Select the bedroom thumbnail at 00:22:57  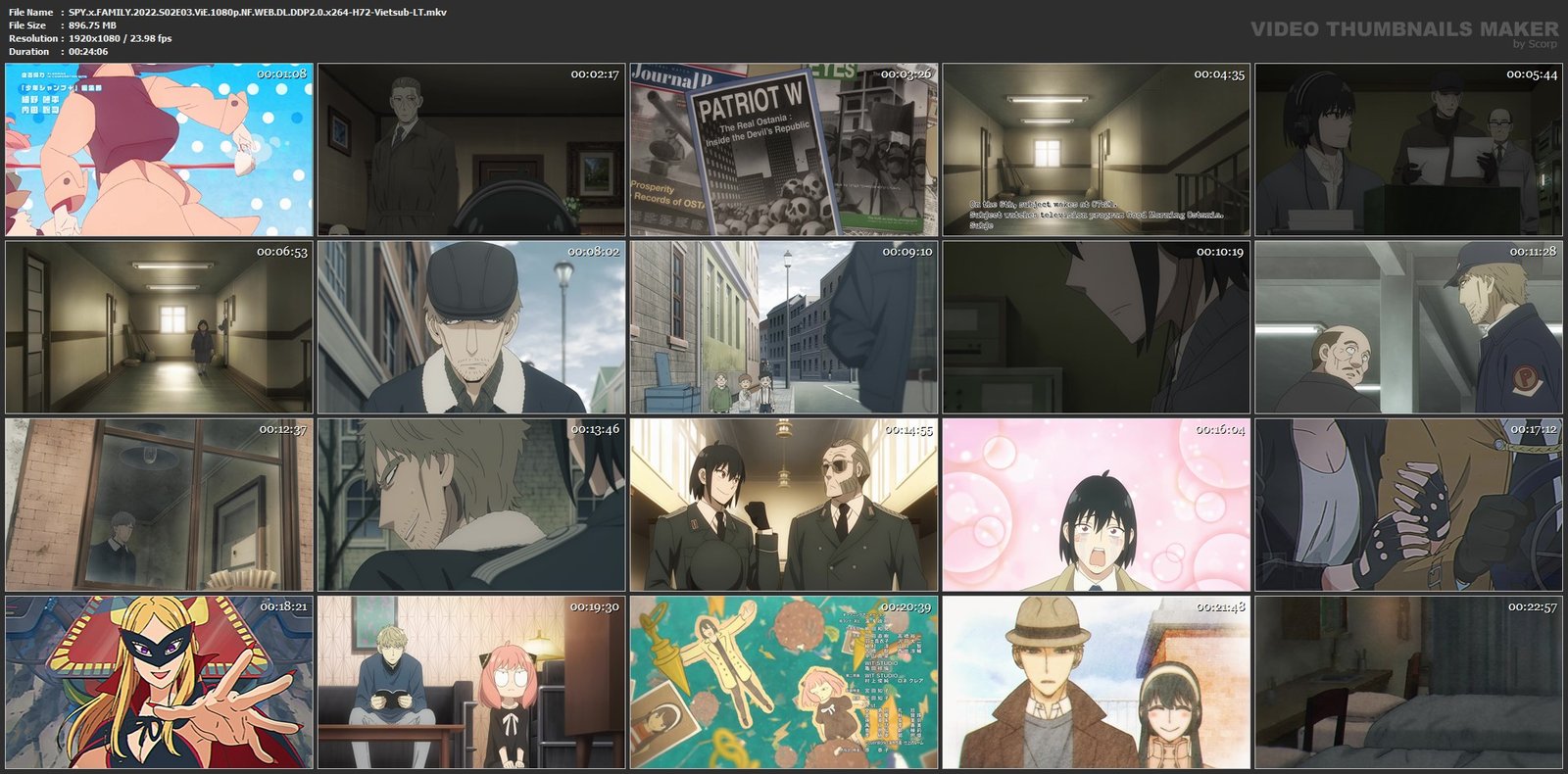click(x=1409, y=683)
